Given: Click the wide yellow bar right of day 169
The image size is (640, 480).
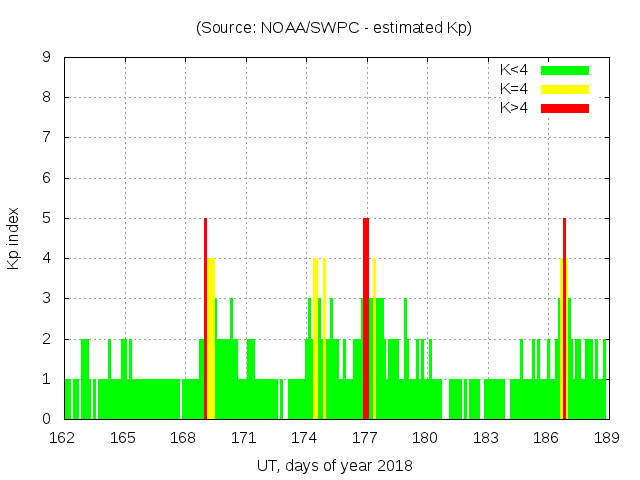Looking at the screenshot, I should 211,338.
